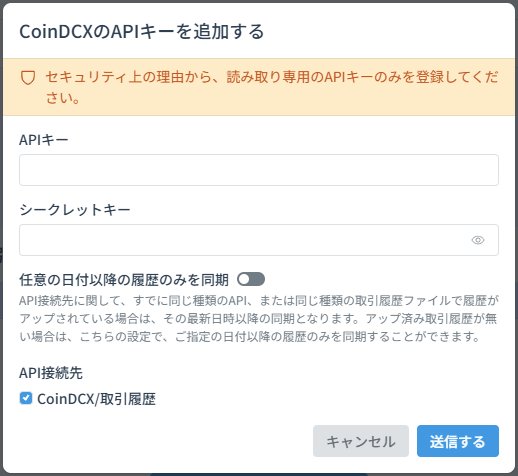Enable the 任意の日付以降の履歴のみを同期 switch
Viewport: 518px width, 476px height.
click(251, 279)
